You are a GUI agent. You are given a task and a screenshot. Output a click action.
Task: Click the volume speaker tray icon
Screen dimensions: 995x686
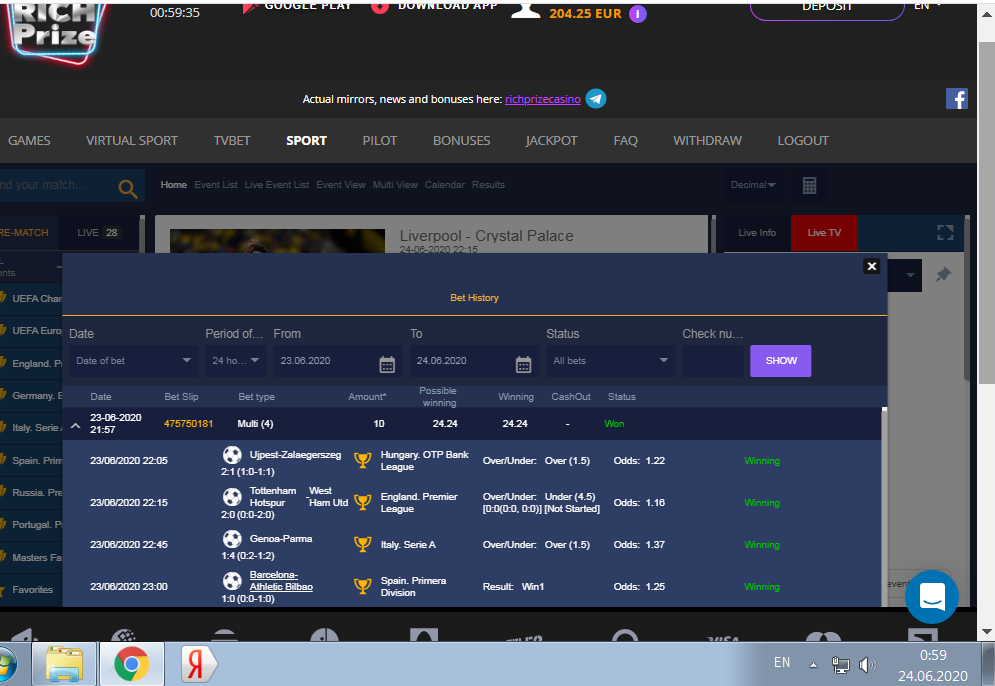(867, 664)
